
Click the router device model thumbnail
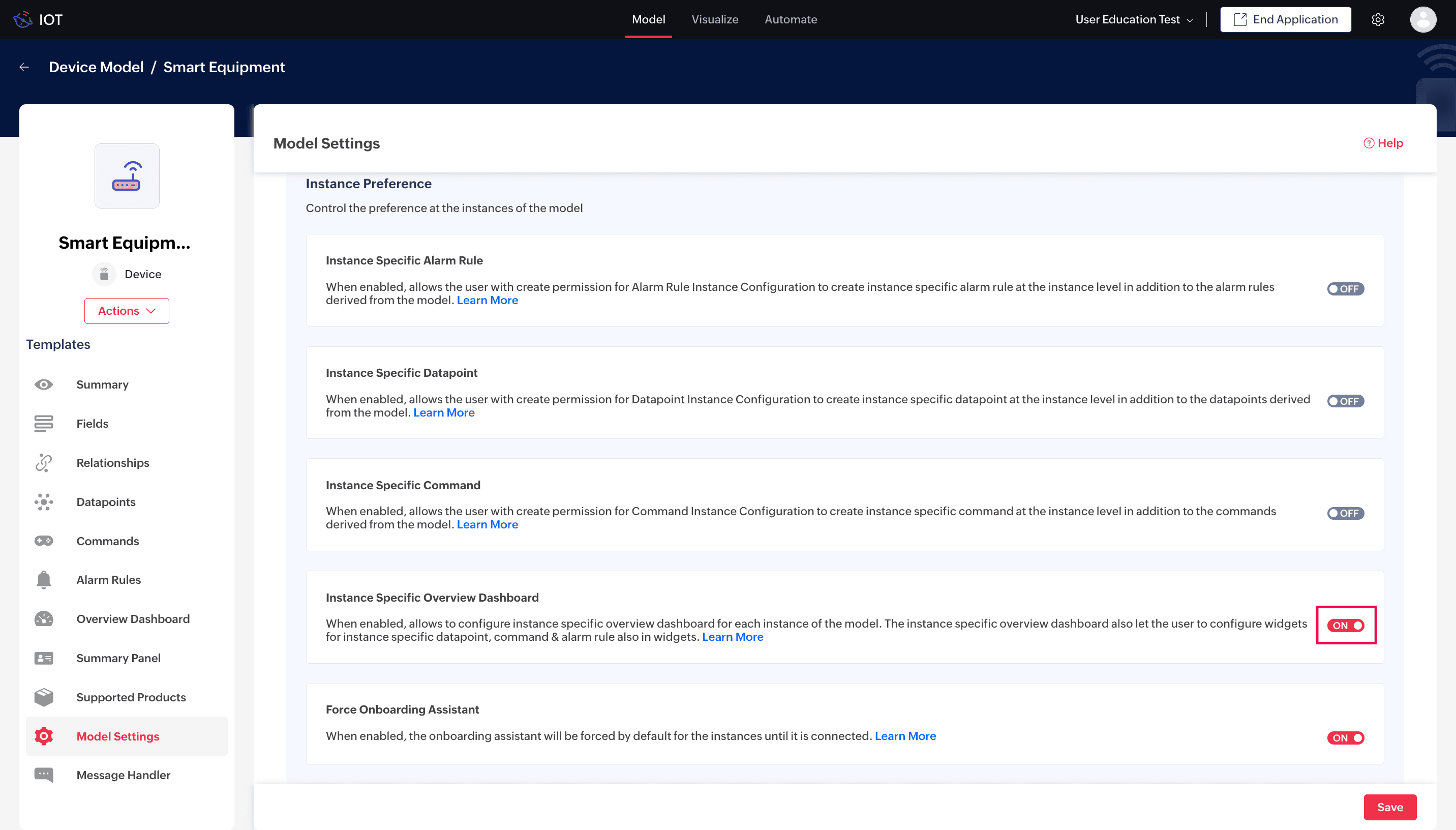point(127,176)
